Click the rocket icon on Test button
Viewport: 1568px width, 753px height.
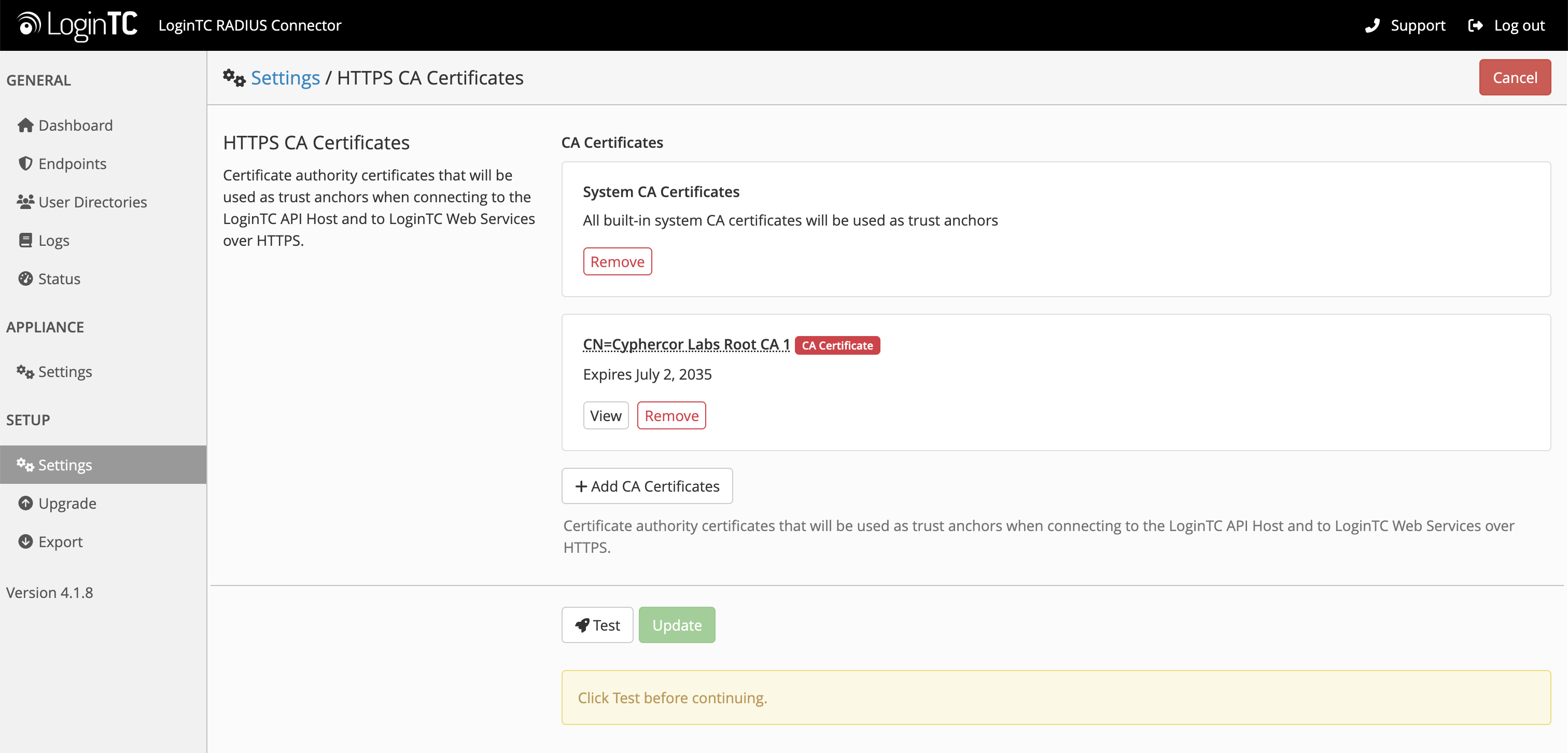click(x=582, y=625)
